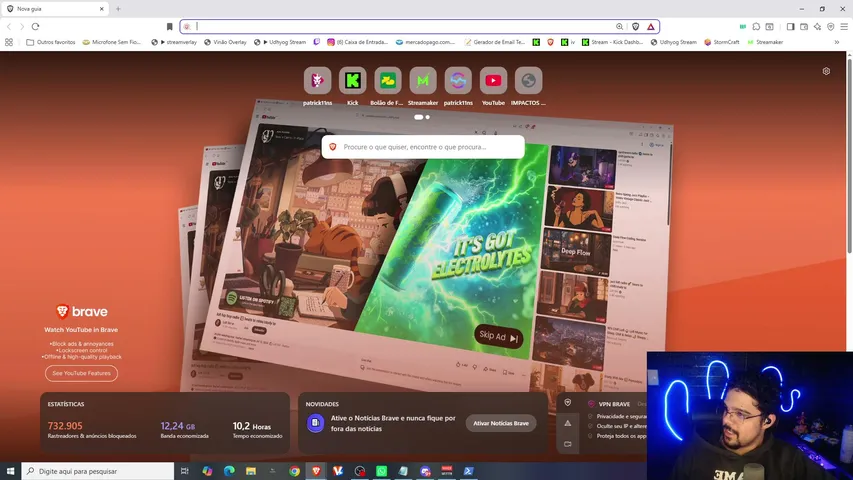Select the VPN shield widget icon
Screen dimensions: 853x480
point(567,403)
